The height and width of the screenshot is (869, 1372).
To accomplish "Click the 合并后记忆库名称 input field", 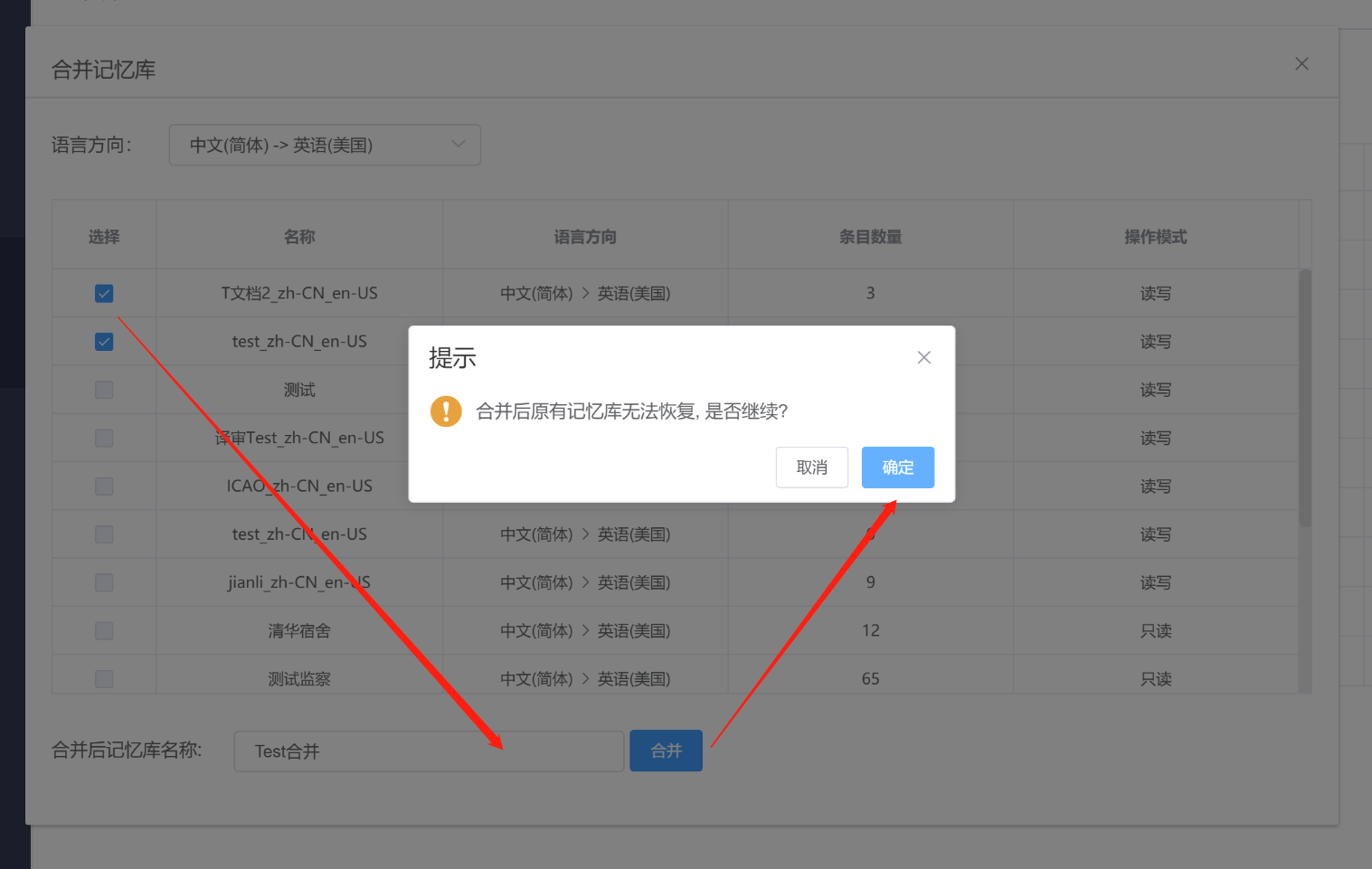I will coord(429,751).
